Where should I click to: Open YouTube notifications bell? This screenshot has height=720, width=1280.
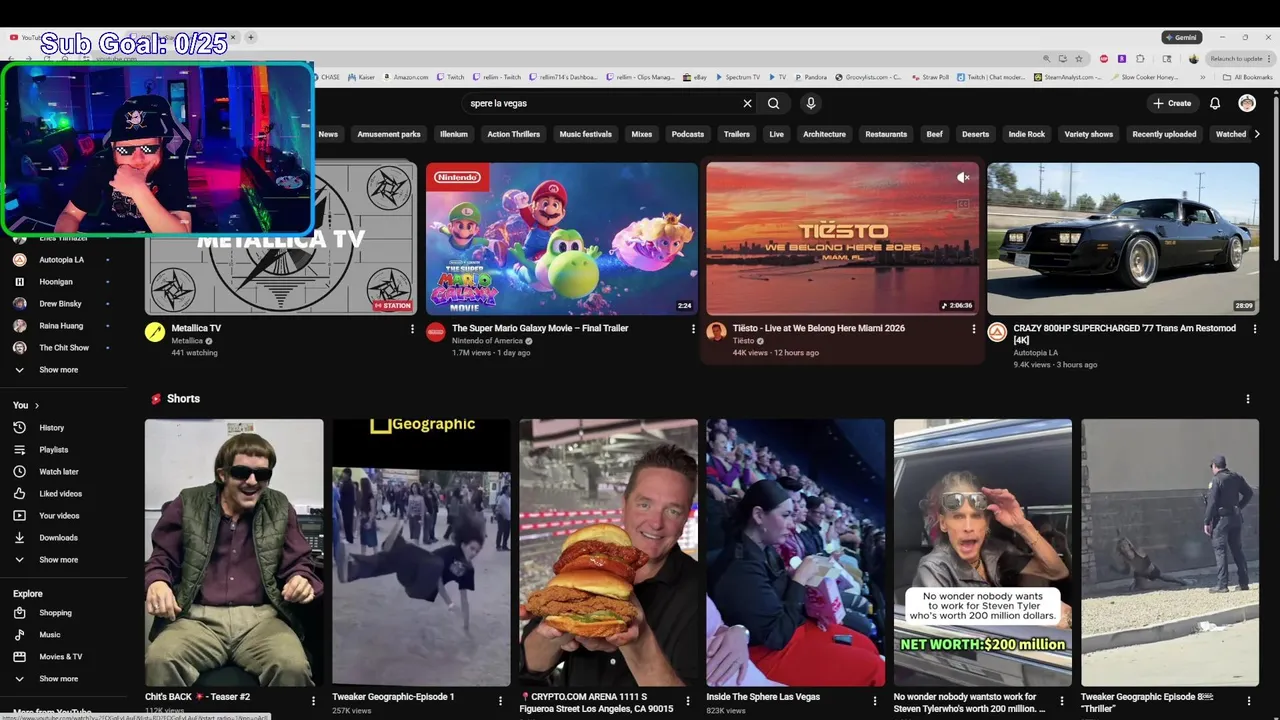(1215, 103)
